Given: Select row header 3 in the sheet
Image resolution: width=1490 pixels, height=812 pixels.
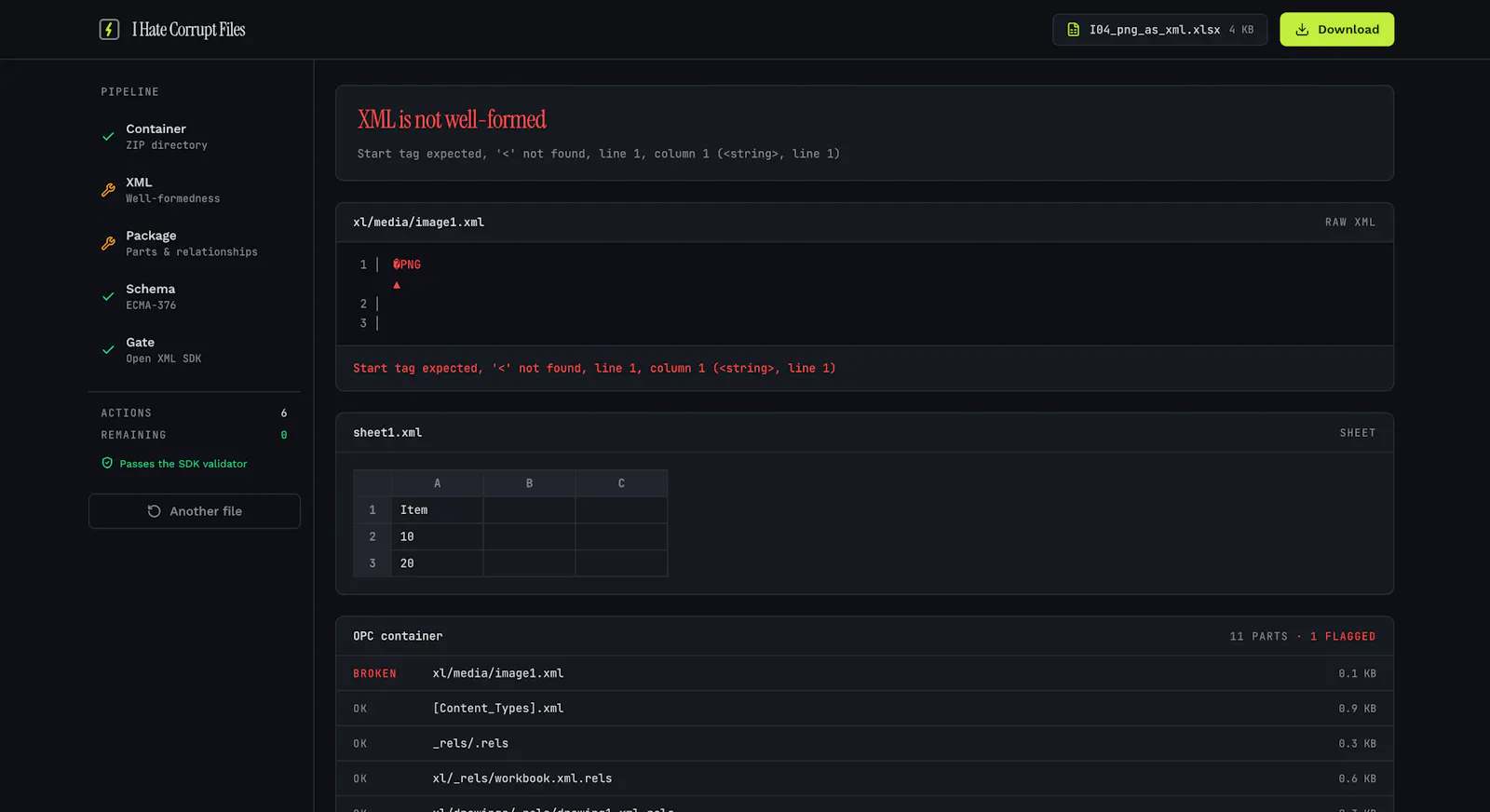Looking at the screenshot, I should point(372,563).
